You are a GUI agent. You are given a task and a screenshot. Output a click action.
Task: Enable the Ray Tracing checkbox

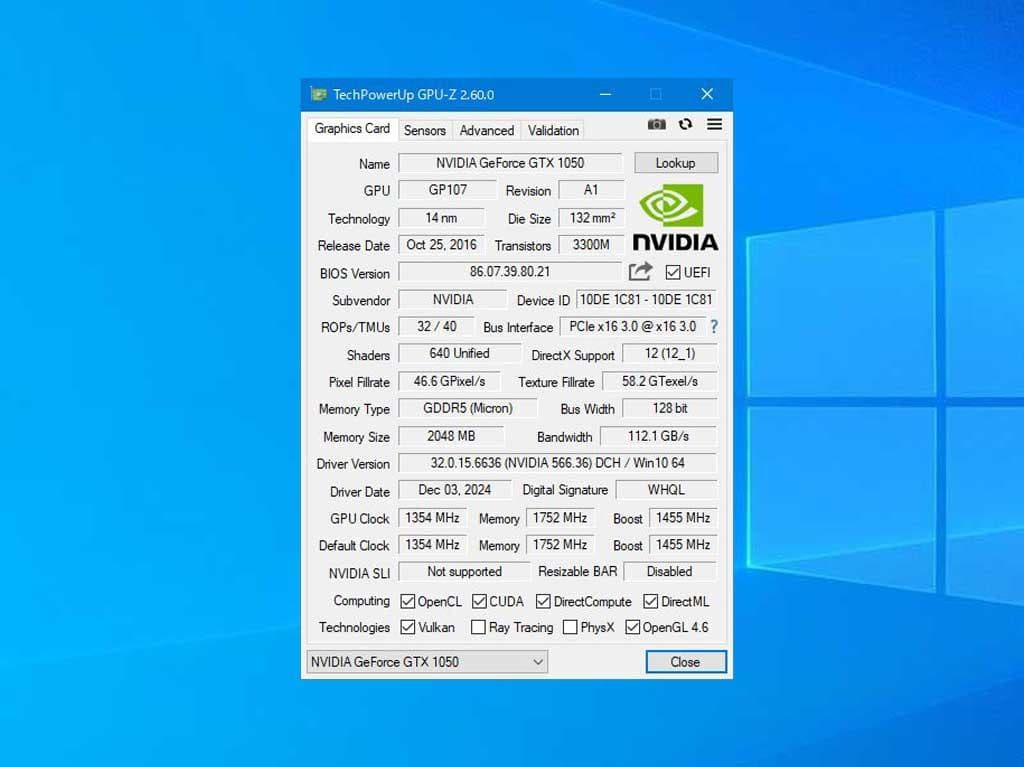click(478, 627)
